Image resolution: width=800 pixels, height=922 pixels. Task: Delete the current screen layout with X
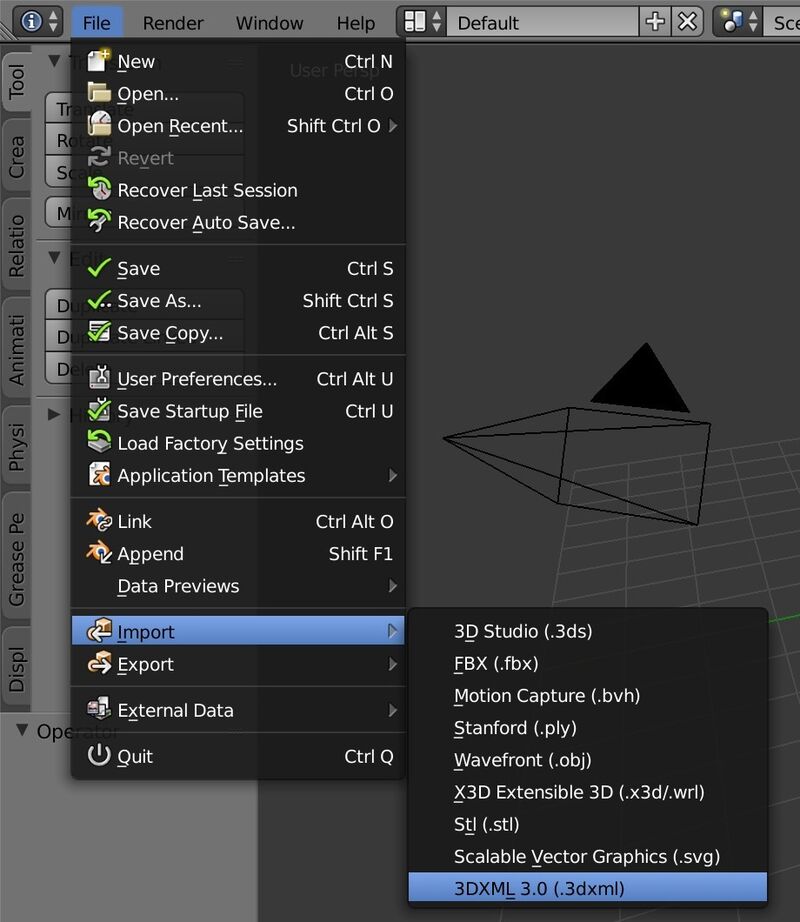click(x=687, y=22)
